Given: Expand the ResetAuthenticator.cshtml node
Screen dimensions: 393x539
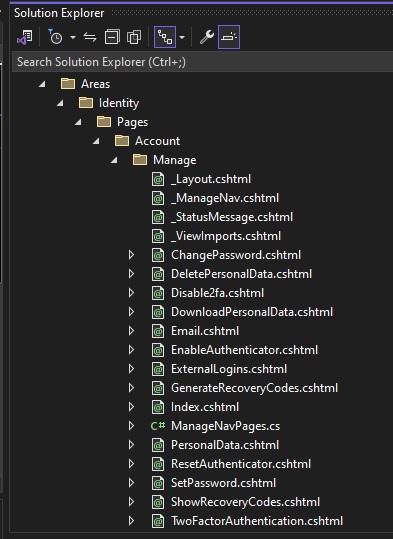Looking at the screenshot, I should pos(131,464).
